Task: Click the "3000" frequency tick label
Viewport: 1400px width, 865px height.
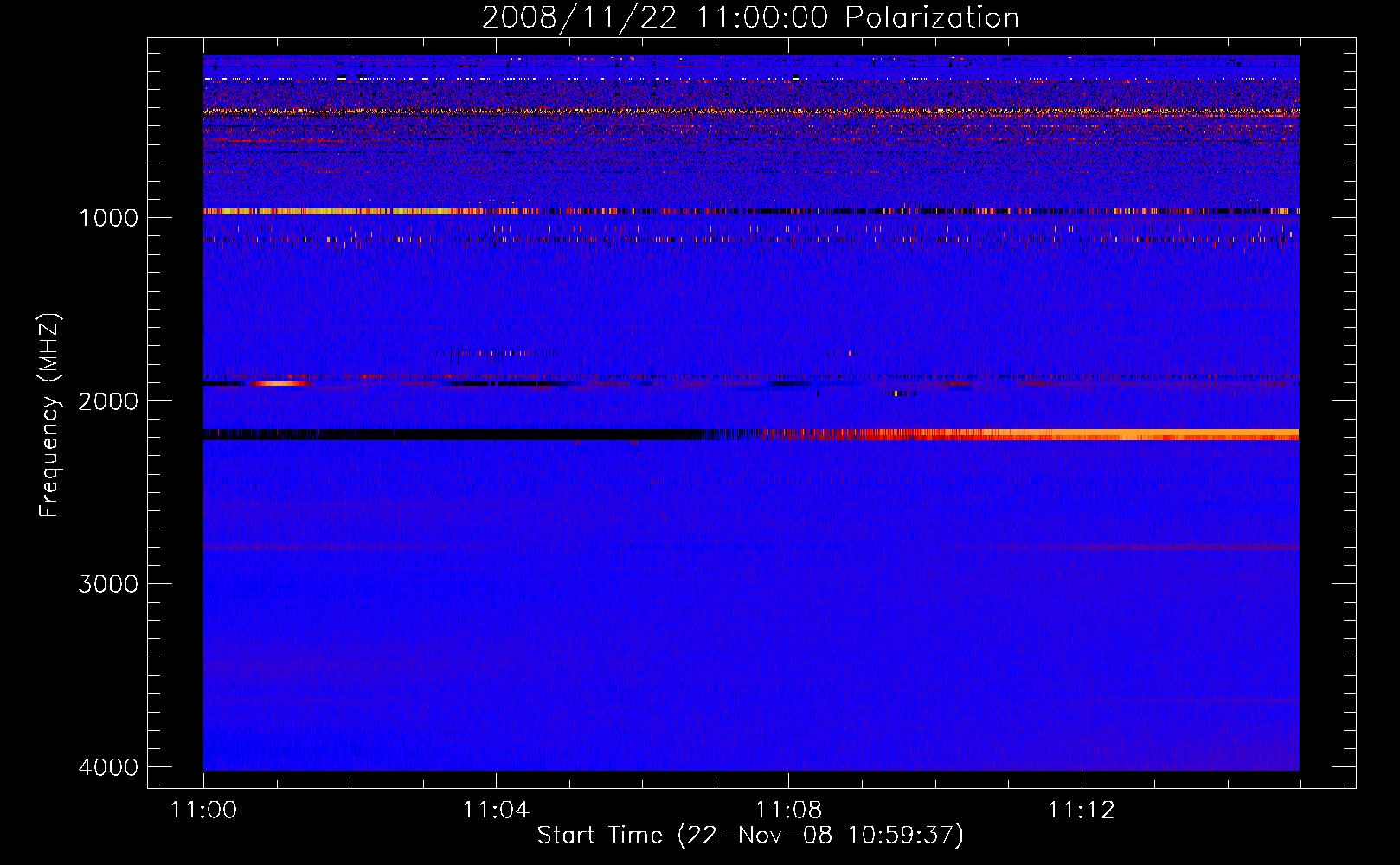Action: point(108,584)
